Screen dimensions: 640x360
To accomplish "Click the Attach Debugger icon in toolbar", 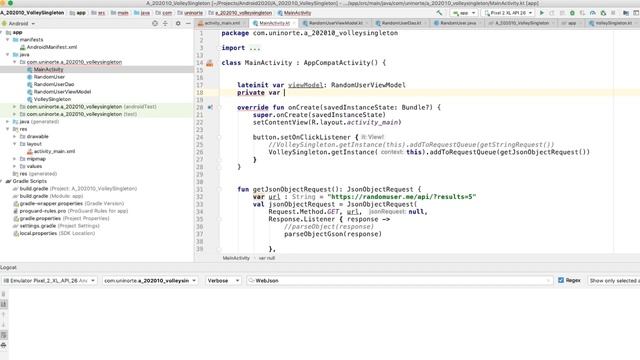I will point(603,13).
